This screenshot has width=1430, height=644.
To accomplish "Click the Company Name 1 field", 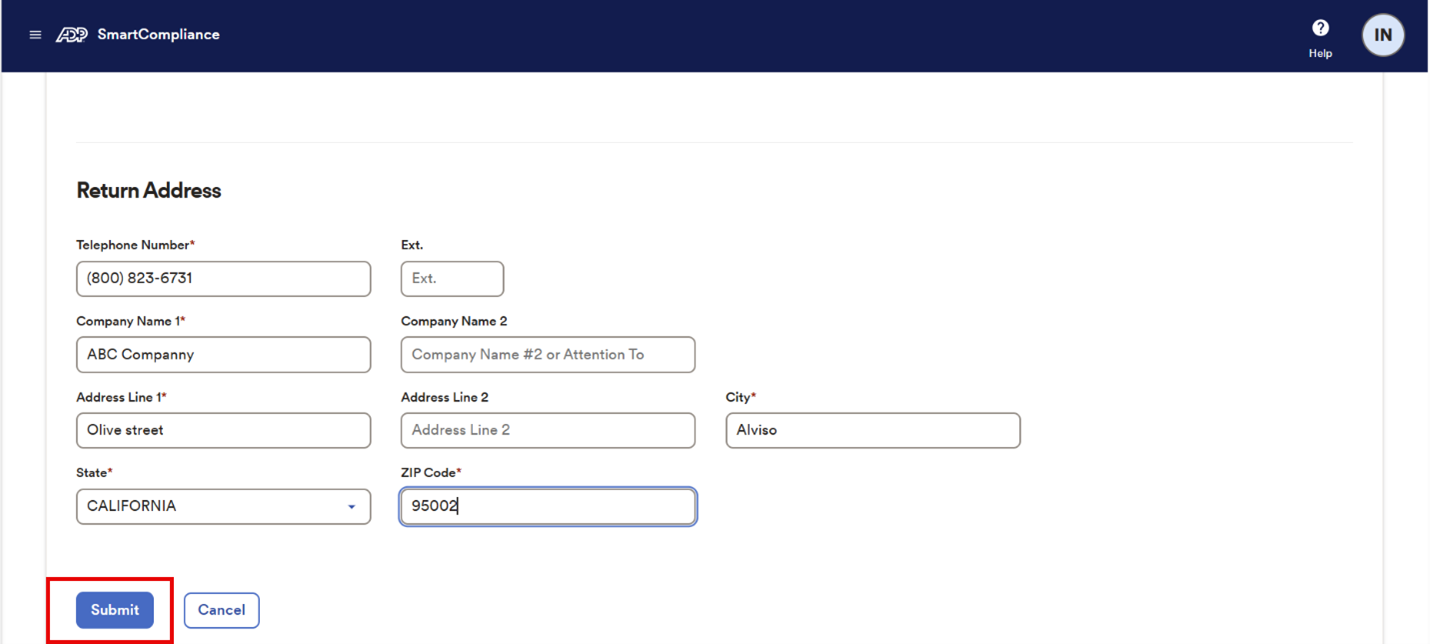I will [223, 355].
